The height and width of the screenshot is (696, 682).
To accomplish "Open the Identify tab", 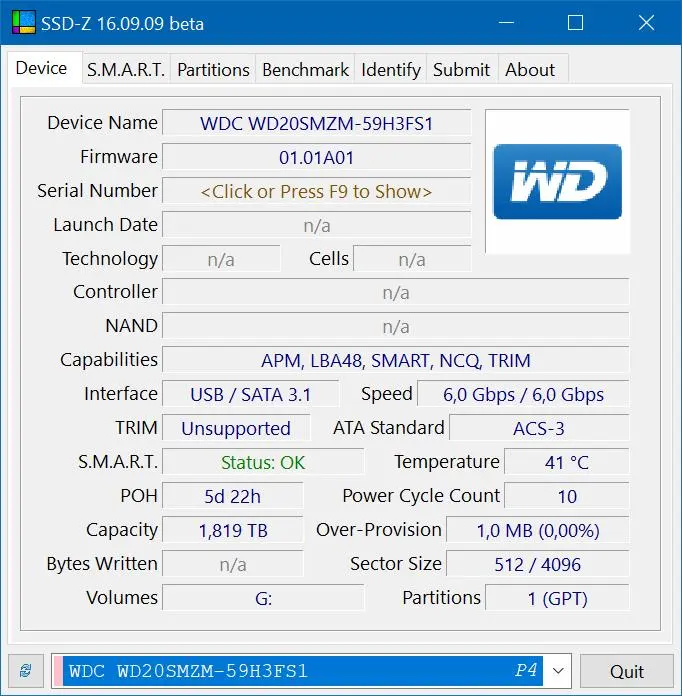I will click(391, 70).
